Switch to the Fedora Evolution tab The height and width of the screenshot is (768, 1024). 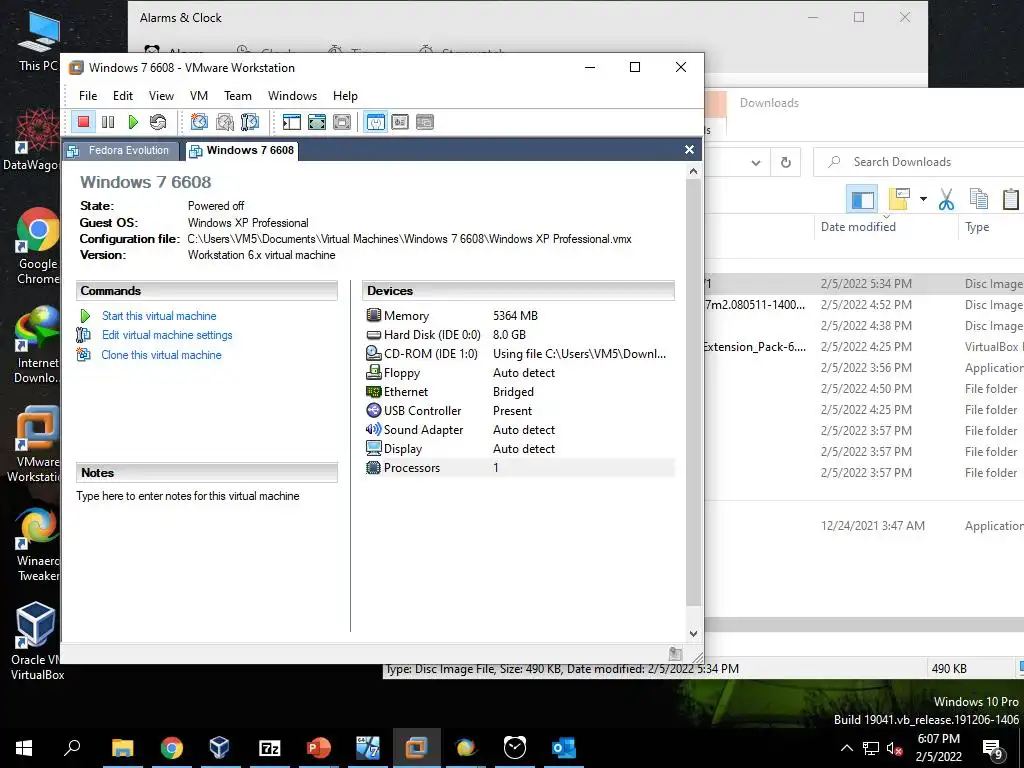(121, 151)
